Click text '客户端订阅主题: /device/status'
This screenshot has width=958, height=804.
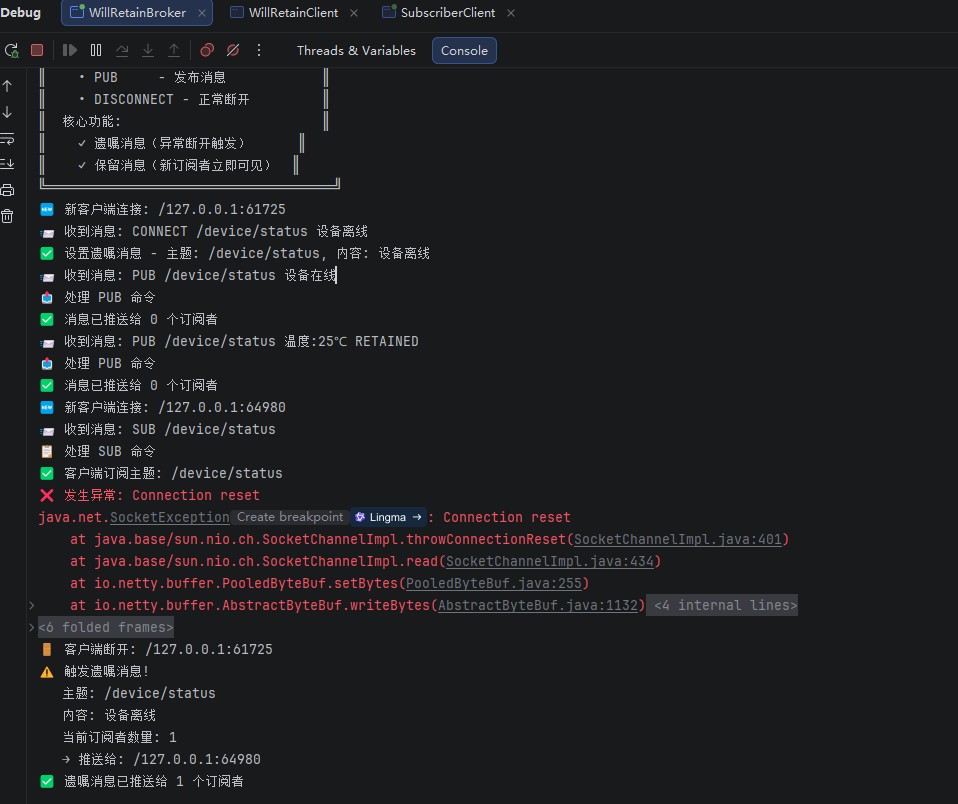(x=173, y=473)
